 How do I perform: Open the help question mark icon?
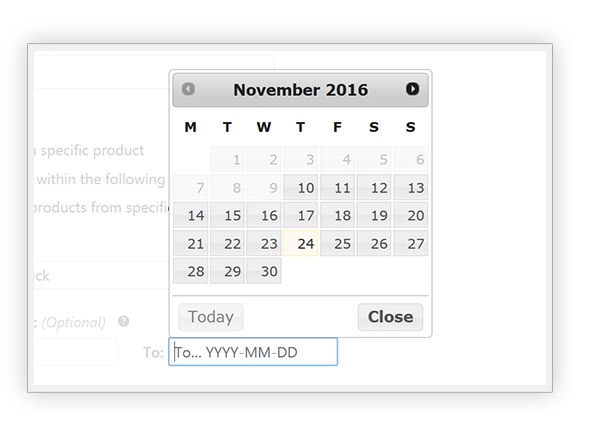click(x=124, y=321)
